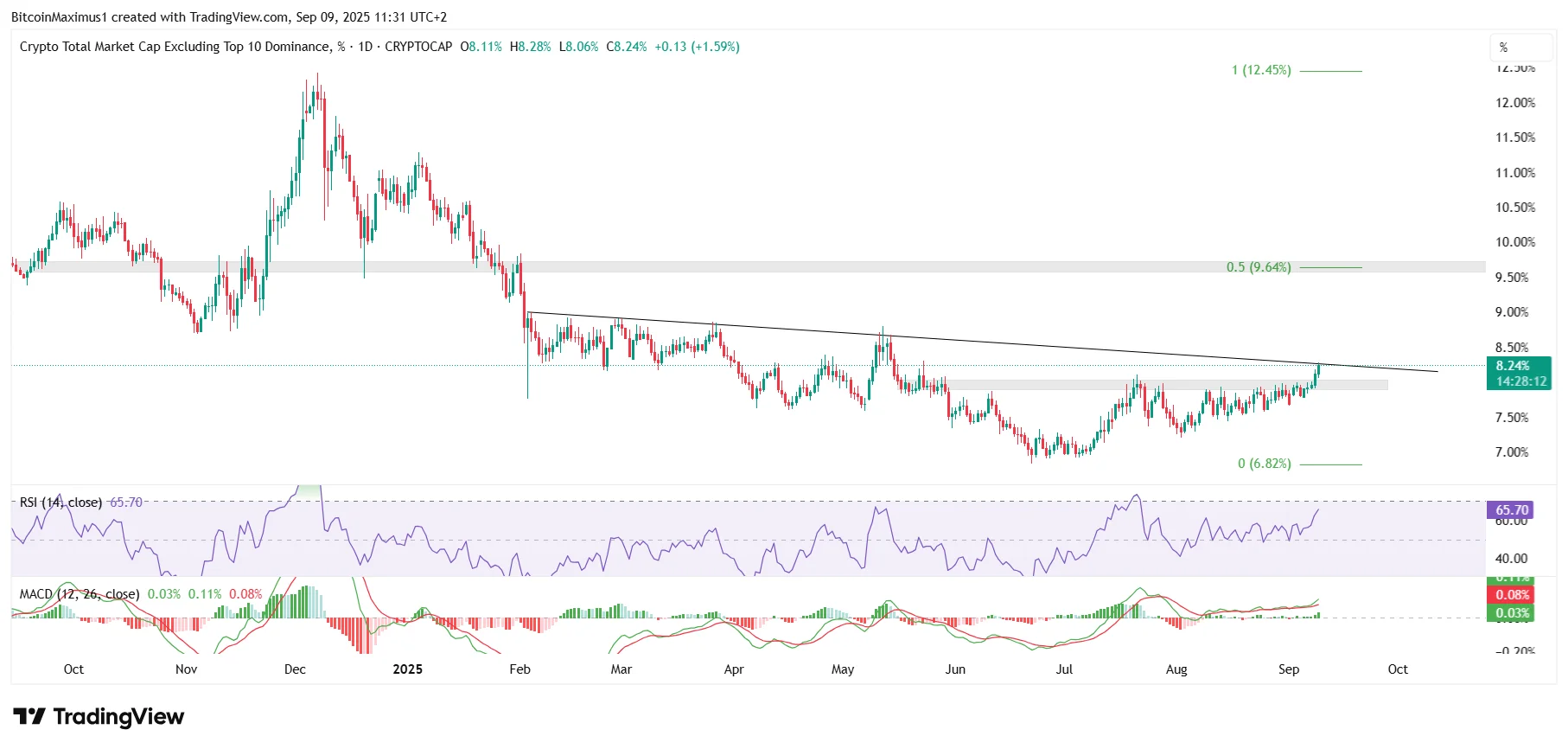Click the CRYPTOCAP source label

pyautogui.click(x=418, y=47)
